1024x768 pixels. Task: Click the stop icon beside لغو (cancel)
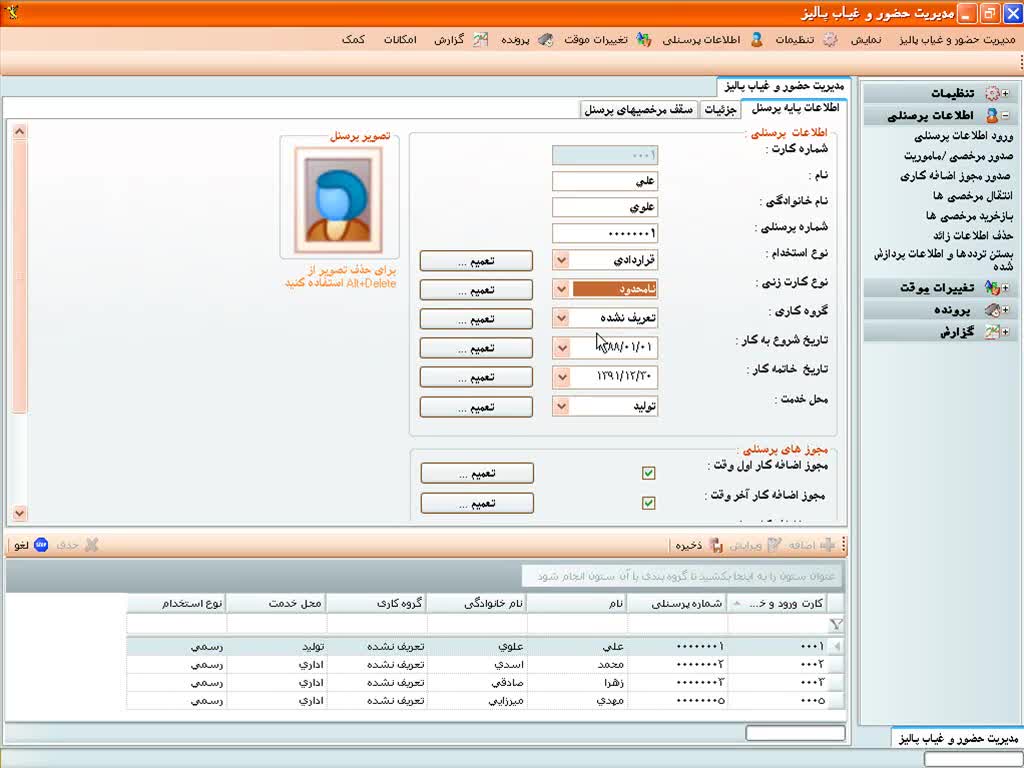[x=41, y=545]
